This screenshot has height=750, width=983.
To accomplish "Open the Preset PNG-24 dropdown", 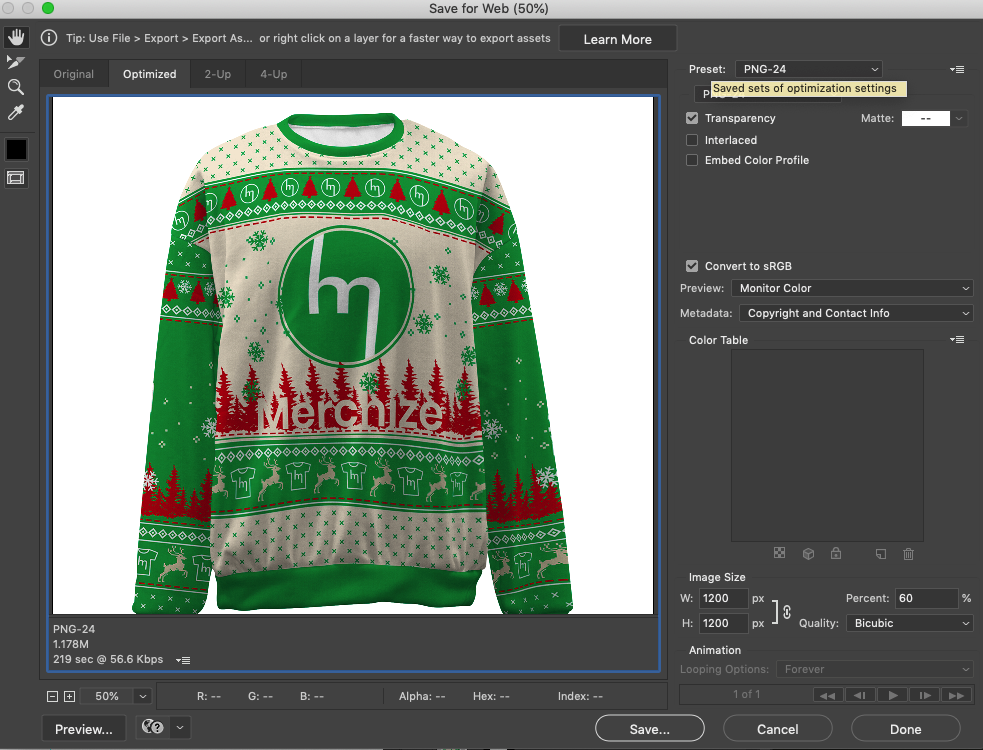I will [809, 69].
